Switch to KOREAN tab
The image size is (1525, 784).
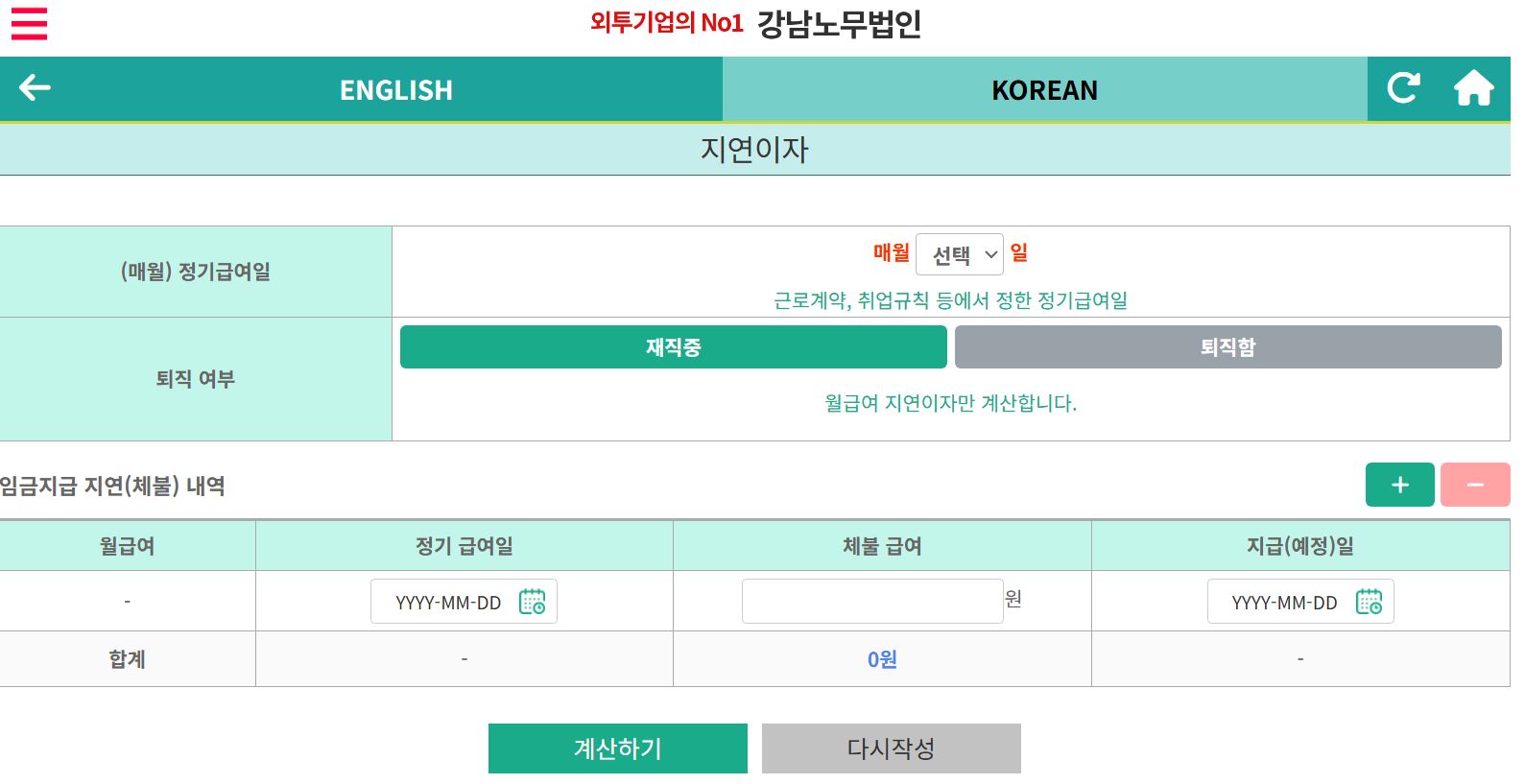[1044, 90]
